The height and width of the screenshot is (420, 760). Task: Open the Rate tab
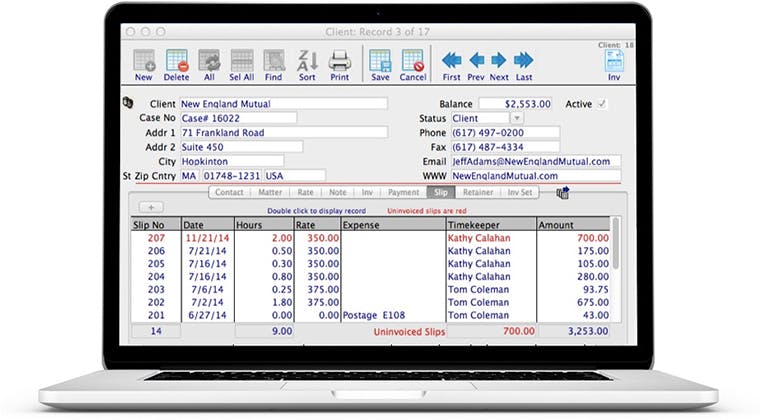(305, 192)
